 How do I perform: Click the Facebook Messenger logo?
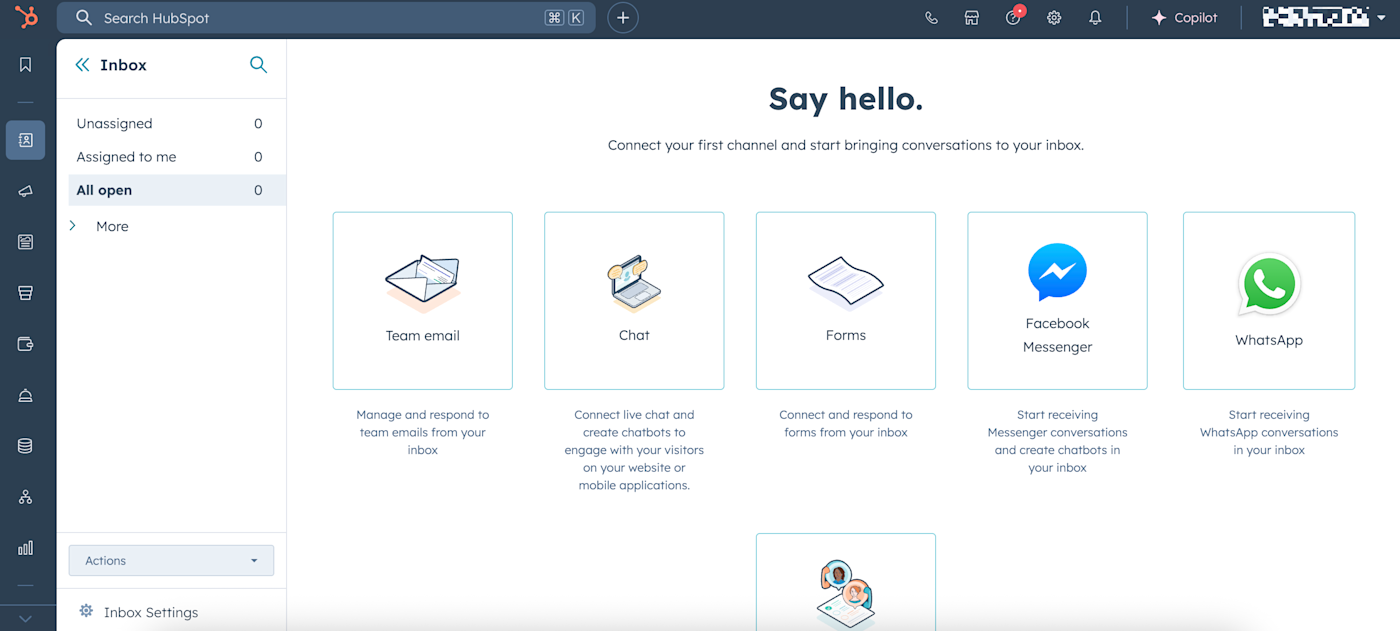1057,272
